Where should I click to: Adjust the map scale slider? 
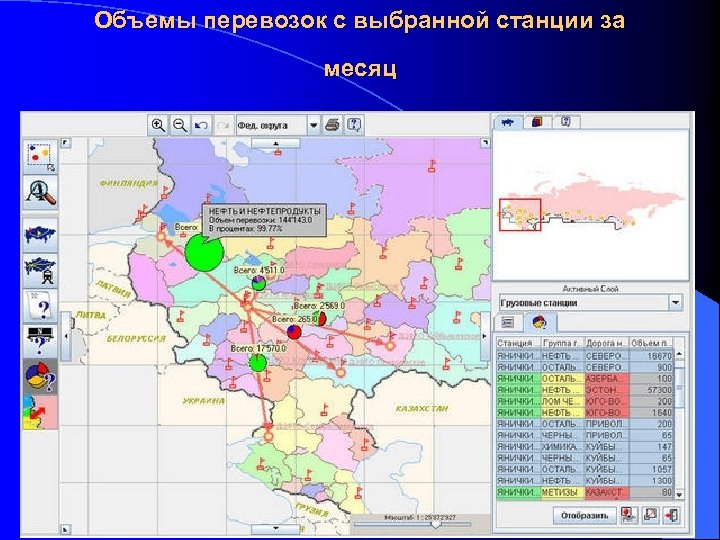pyautogui.click(x=434, y=524)
